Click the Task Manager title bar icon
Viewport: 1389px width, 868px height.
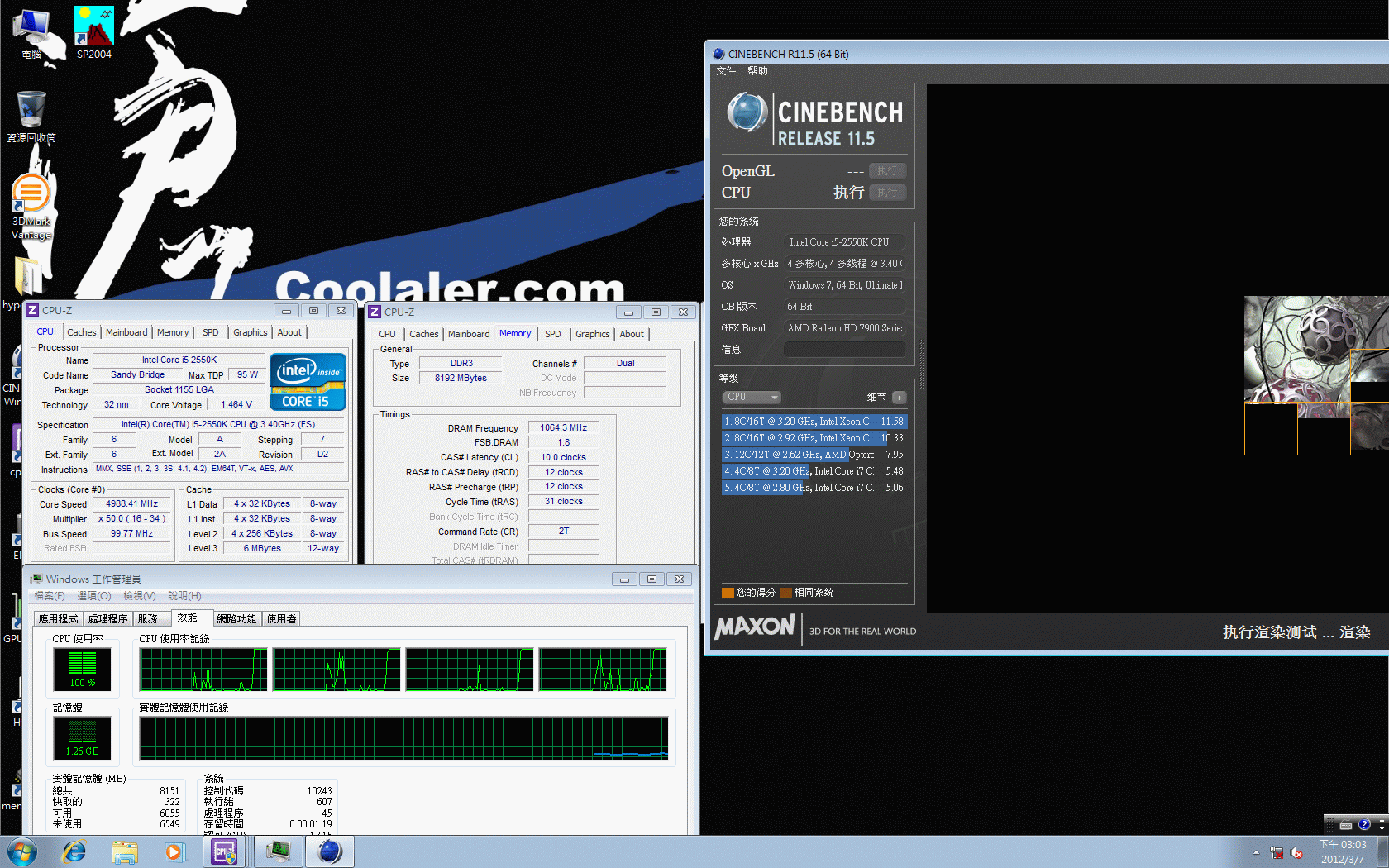(x=36, y=579)
